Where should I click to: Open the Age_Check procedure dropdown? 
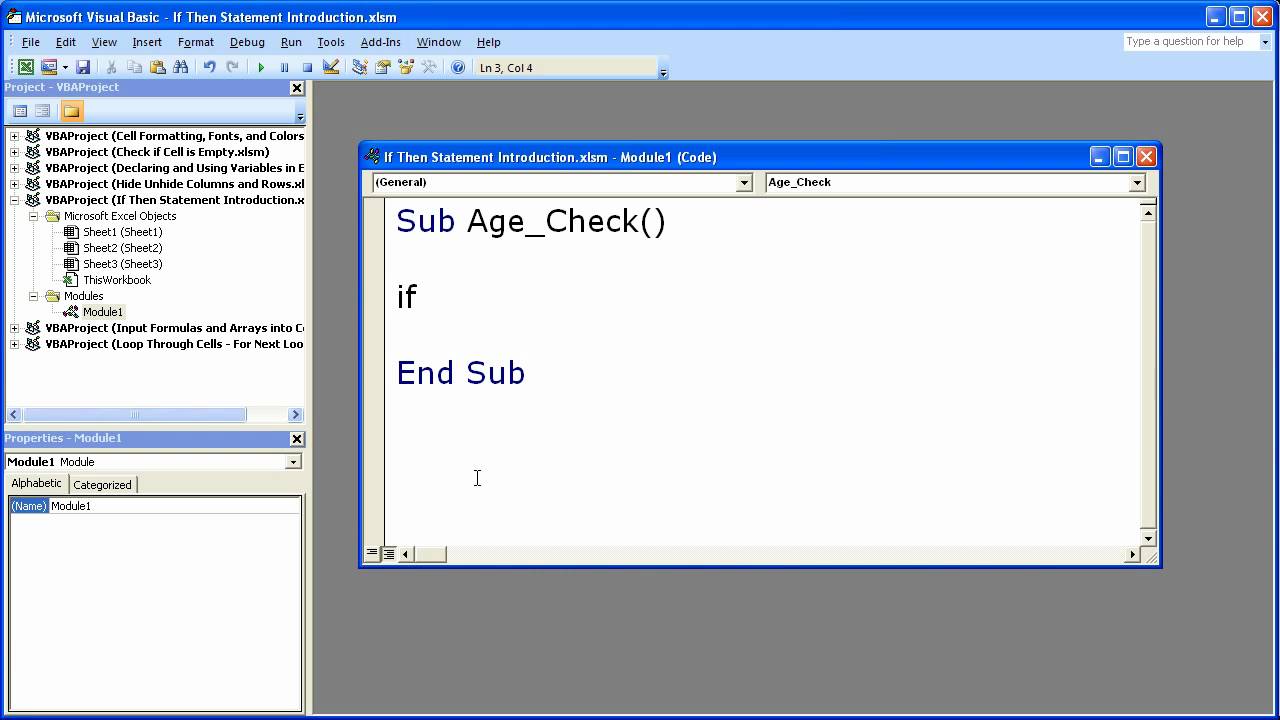point(1137,183)
